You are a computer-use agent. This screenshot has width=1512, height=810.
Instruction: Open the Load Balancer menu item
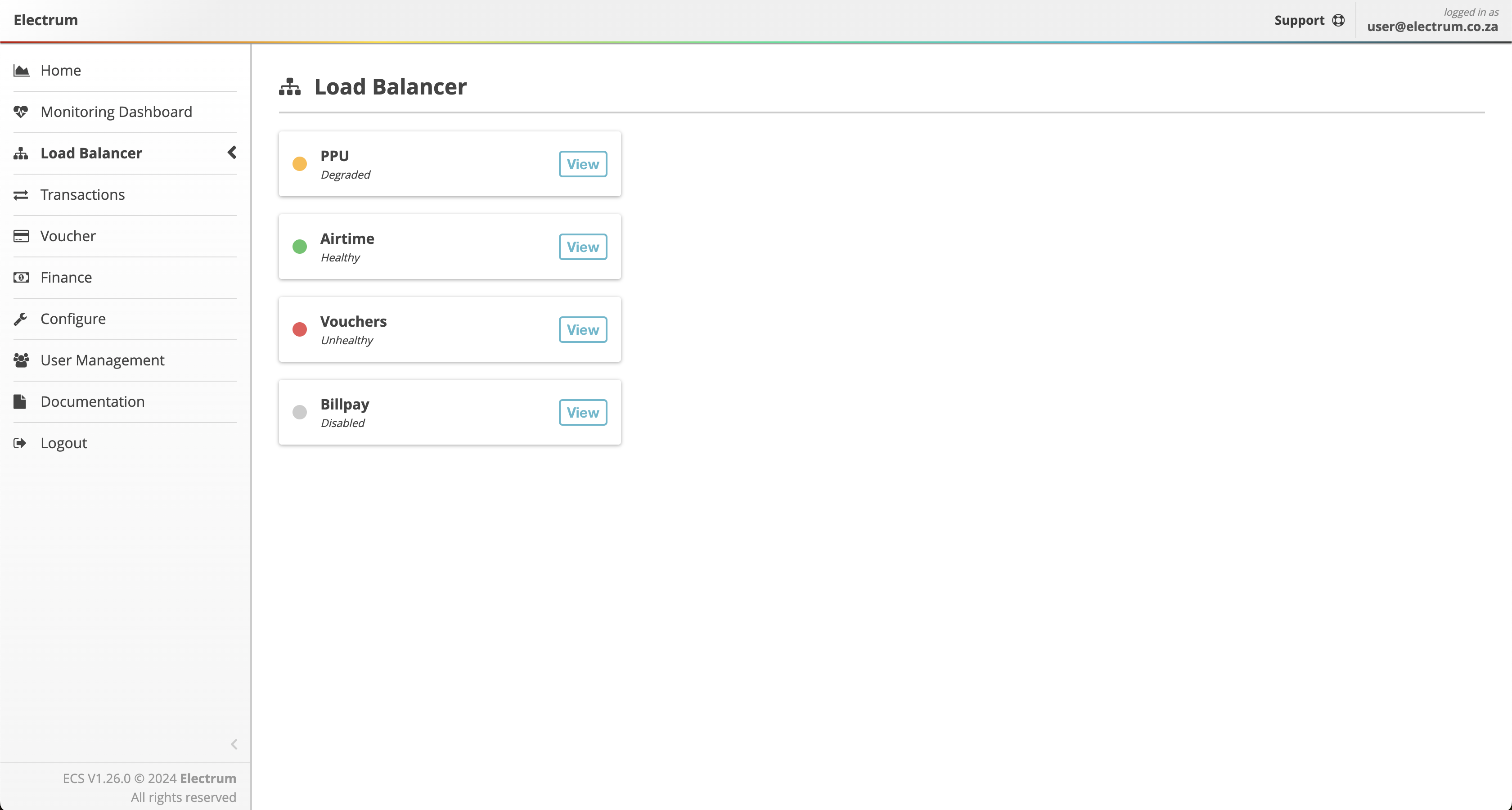[91, 153]
